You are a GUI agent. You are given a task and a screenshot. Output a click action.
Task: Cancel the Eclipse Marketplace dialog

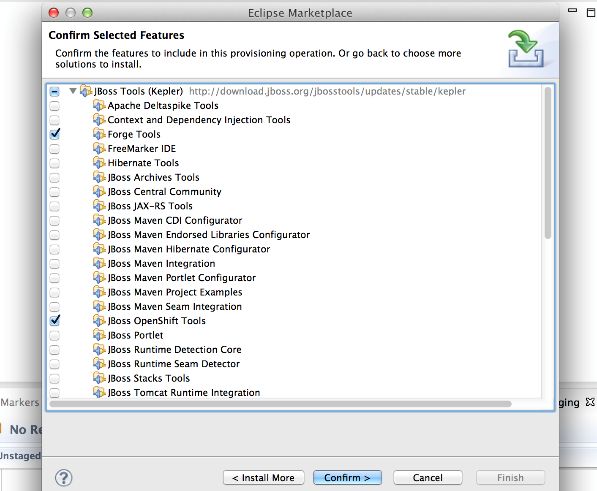click(428, 478)
